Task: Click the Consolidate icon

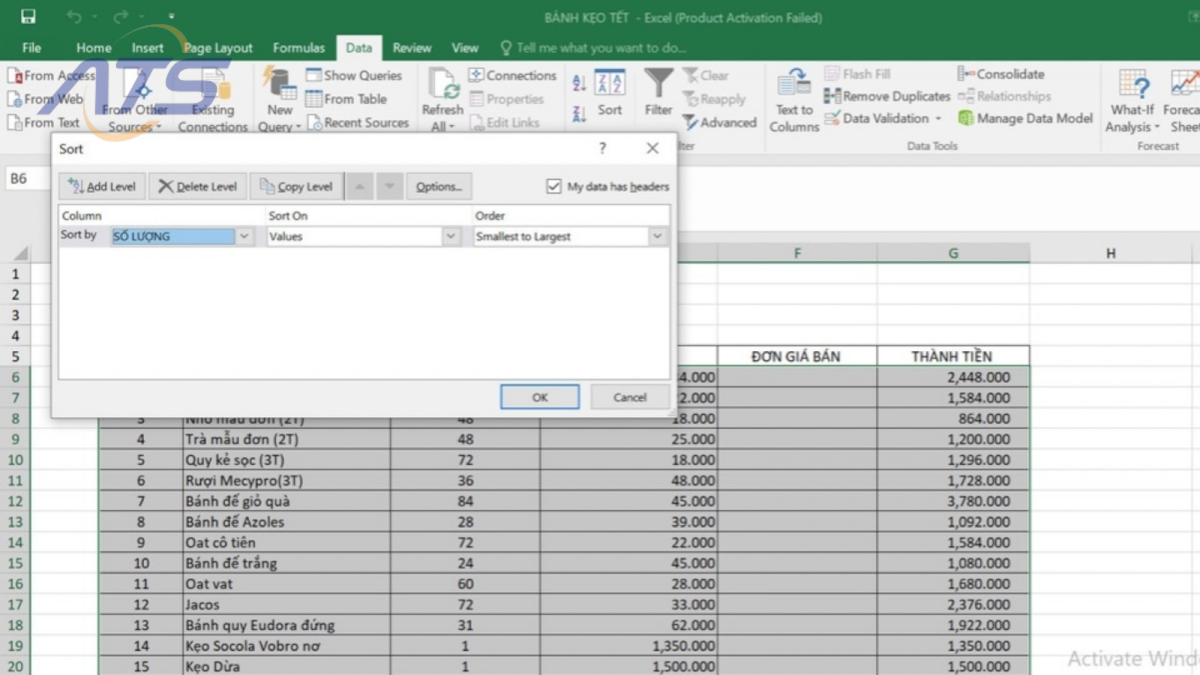Action: (1000, 73)
